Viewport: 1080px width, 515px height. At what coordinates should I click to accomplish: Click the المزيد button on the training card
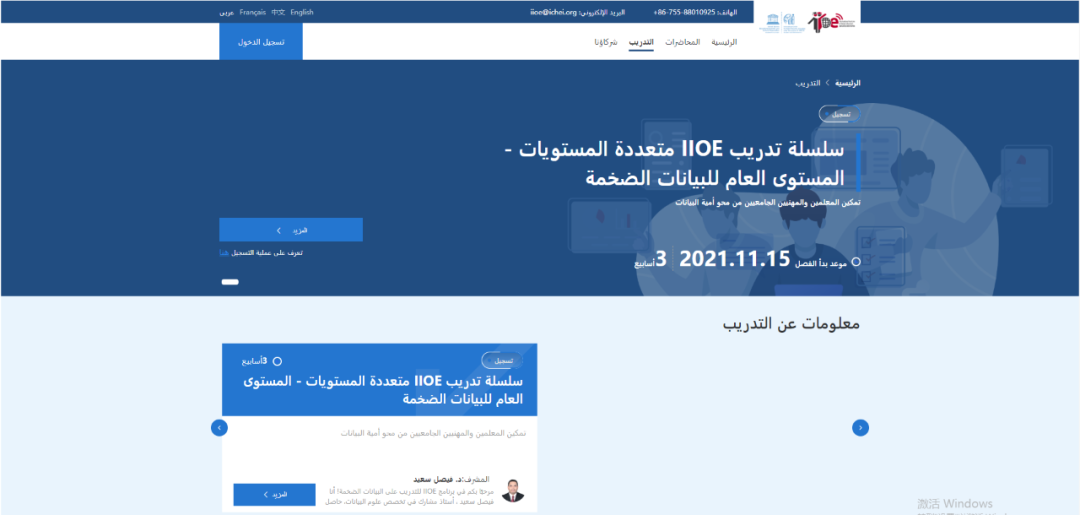point(274,494)
